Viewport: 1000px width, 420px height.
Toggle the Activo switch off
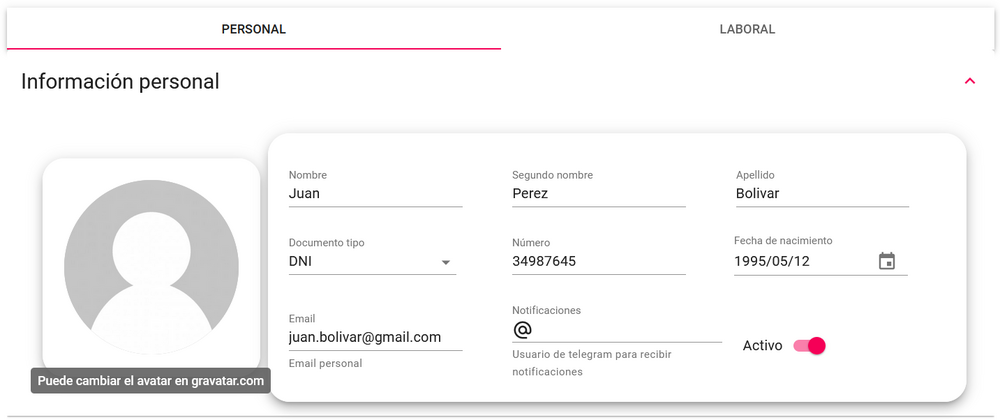point(809,346)
